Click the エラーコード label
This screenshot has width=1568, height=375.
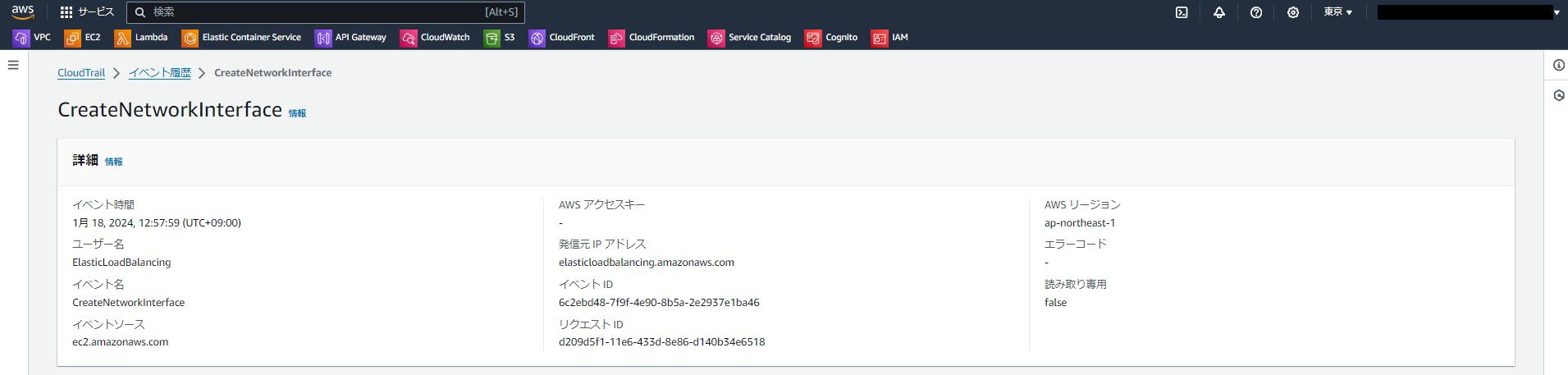[x=1076, y=245]
